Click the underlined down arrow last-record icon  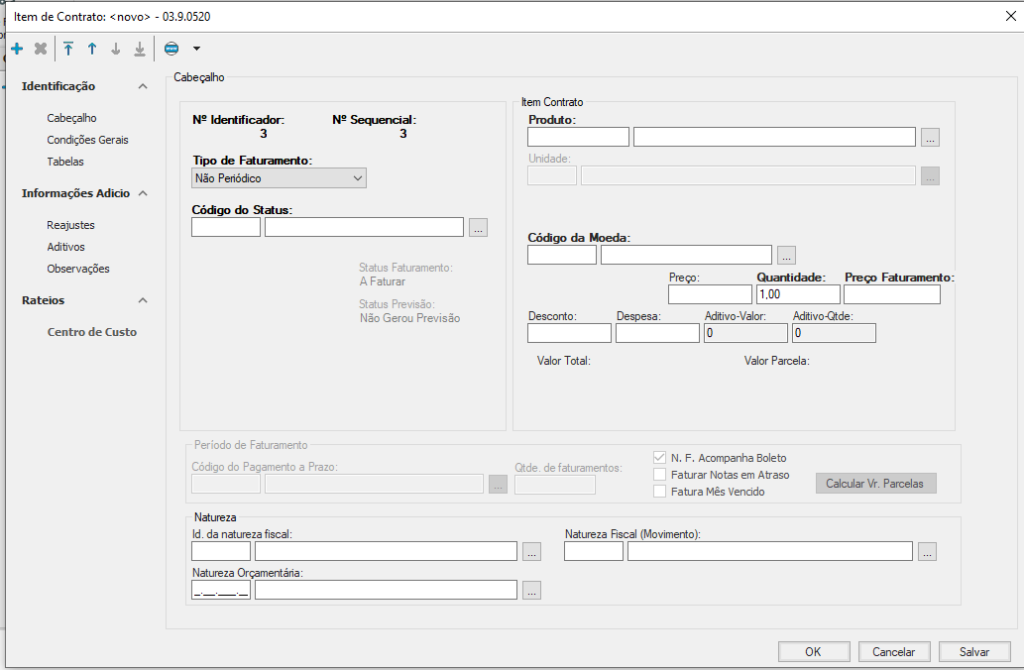(140, 48)
